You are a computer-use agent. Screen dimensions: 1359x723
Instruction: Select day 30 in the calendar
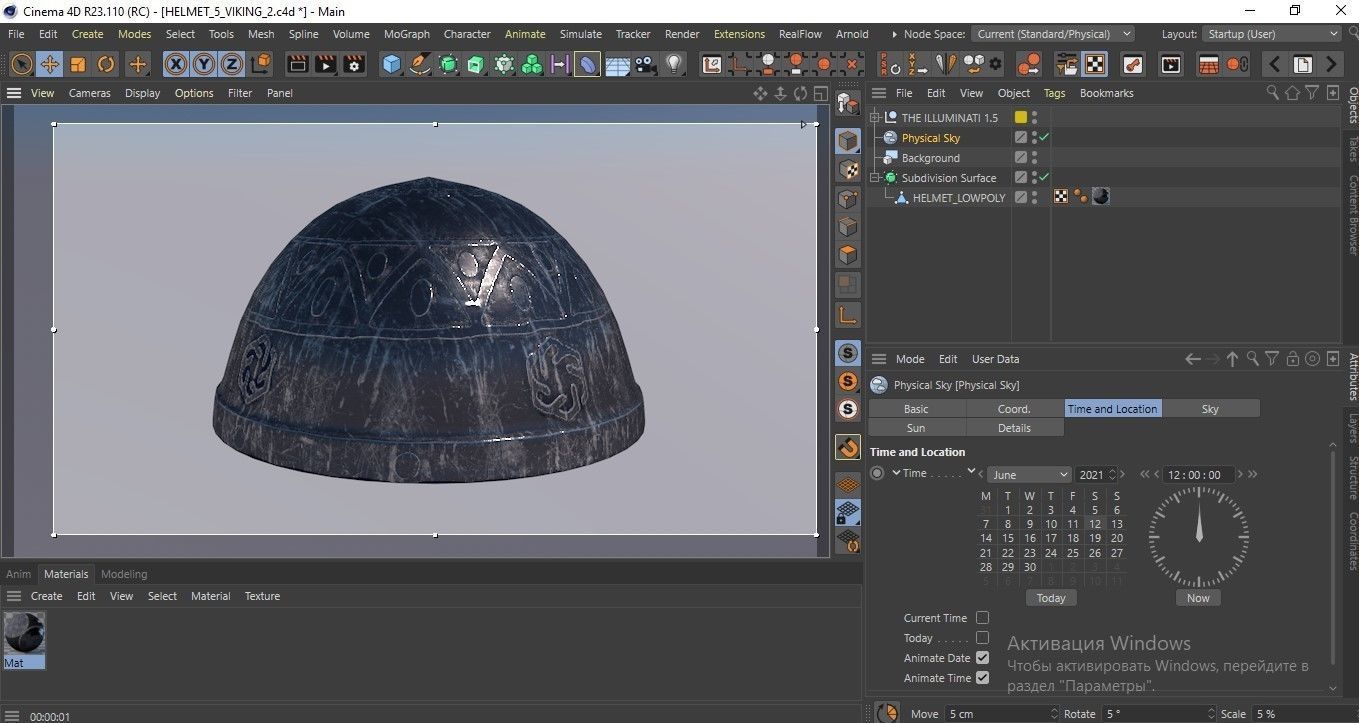click(1029, 567)
